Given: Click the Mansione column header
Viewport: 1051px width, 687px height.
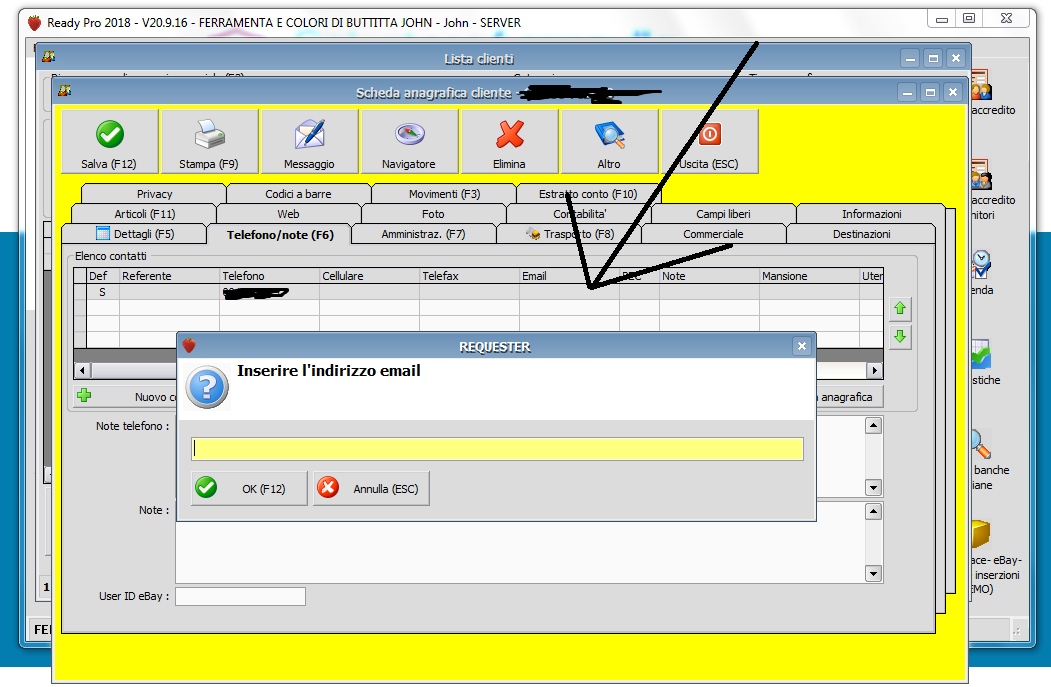Looking at the screenshot, I should (809, 275).
